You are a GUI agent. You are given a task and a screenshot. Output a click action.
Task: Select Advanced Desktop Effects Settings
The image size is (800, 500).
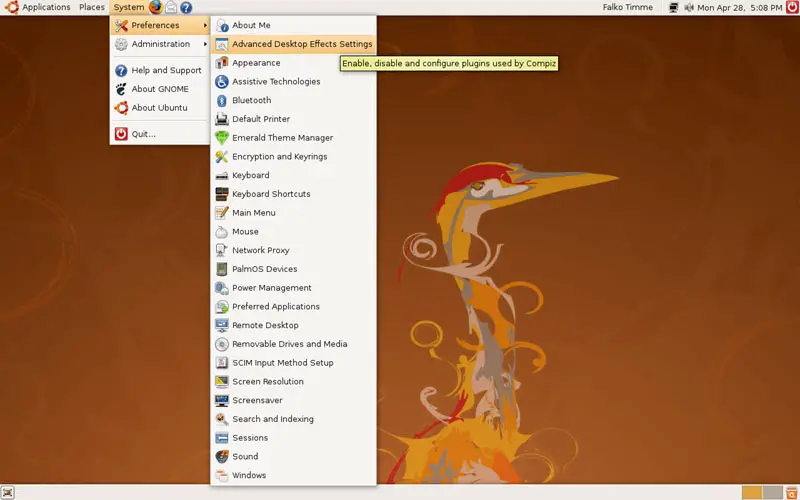click(293, 44)
